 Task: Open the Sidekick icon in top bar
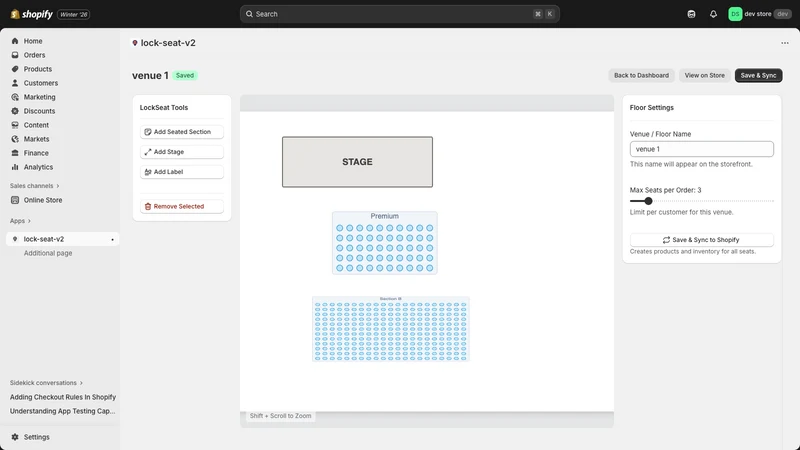pos(691,14)
